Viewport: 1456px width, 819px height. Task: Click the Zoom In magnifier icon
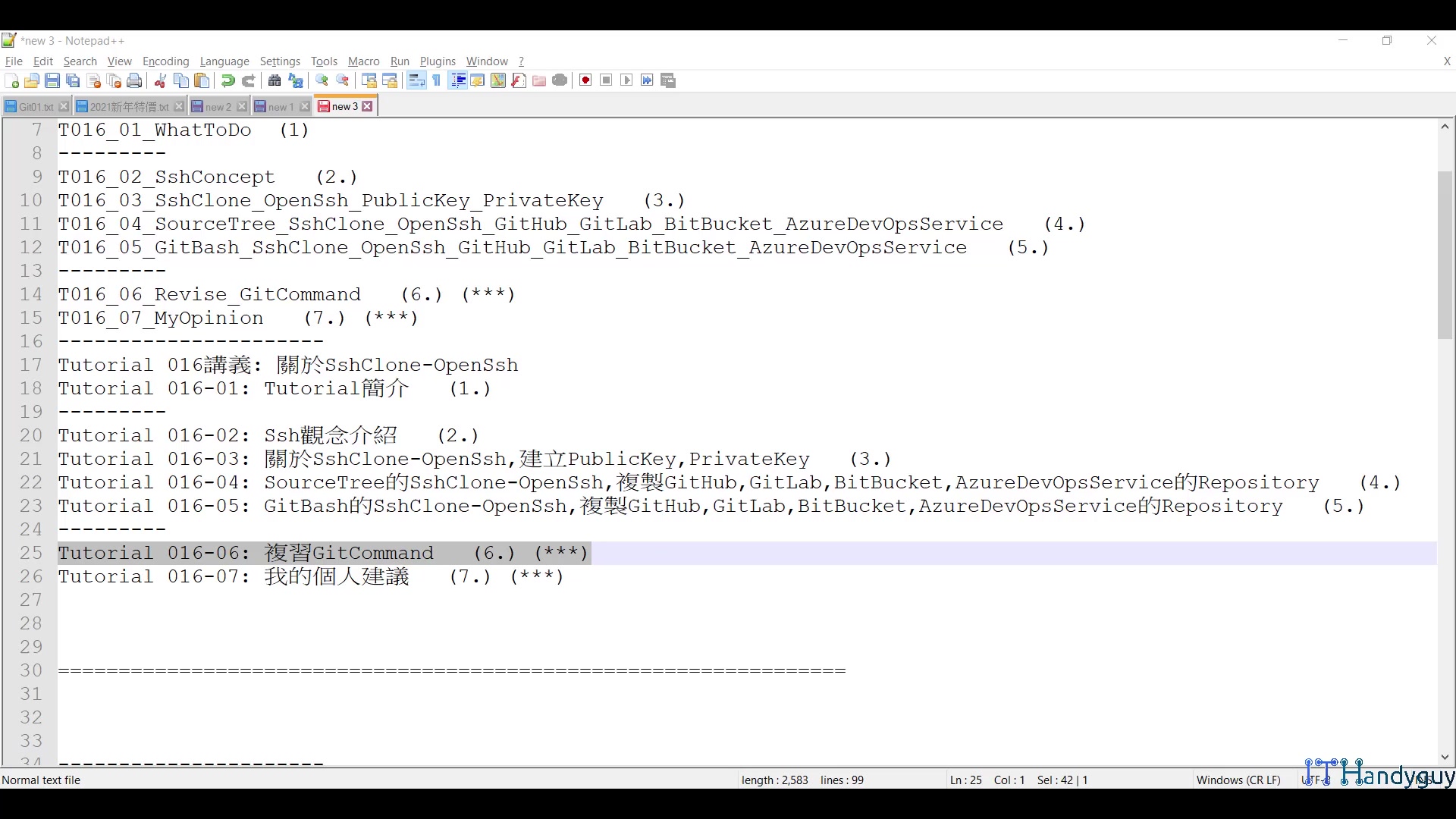tap(322, 81)
